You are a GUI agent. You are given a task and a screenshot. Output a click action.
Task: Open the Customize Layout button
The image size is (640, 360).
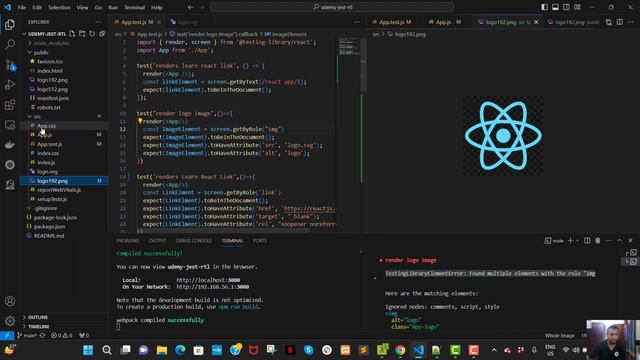(577, 7)
